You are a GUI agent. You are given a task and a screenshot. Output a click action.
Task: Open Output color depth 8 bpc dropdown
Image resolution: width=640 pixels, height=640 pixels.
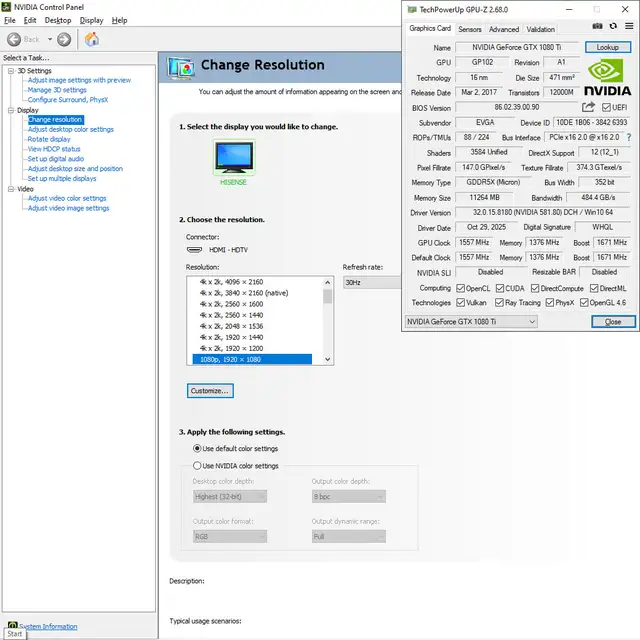click(349, 496)
